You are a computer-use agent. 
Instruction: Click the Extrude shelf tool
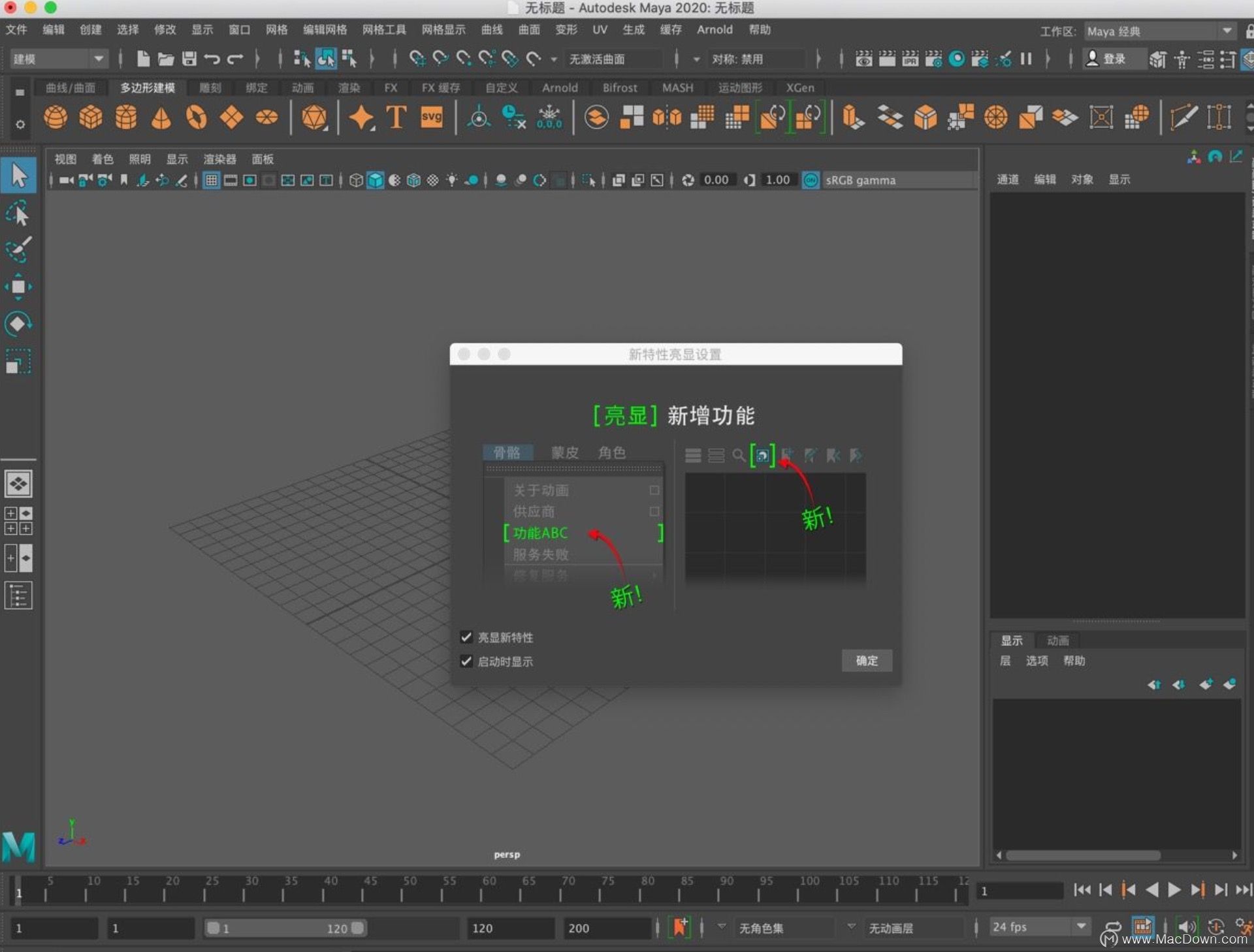point(853,118)
